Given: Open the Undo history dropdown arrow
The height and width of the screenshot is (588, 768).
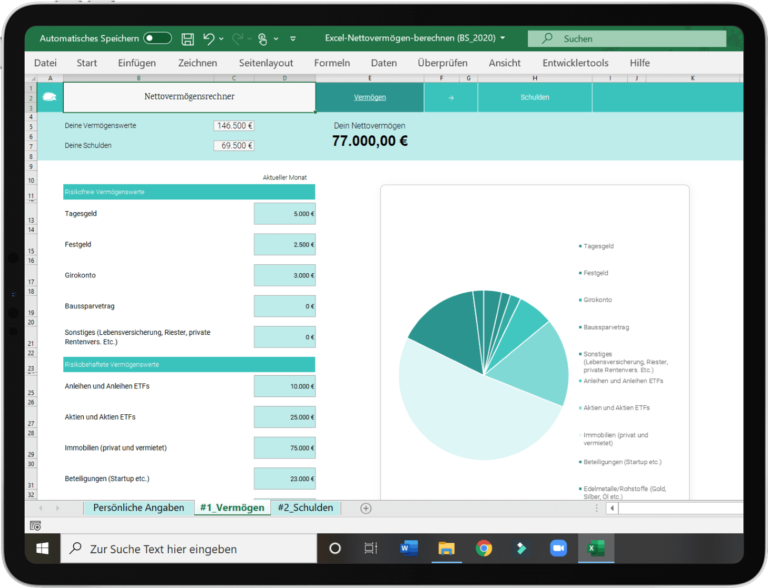Looking at the screenshot, I should (x=221, y=39).
